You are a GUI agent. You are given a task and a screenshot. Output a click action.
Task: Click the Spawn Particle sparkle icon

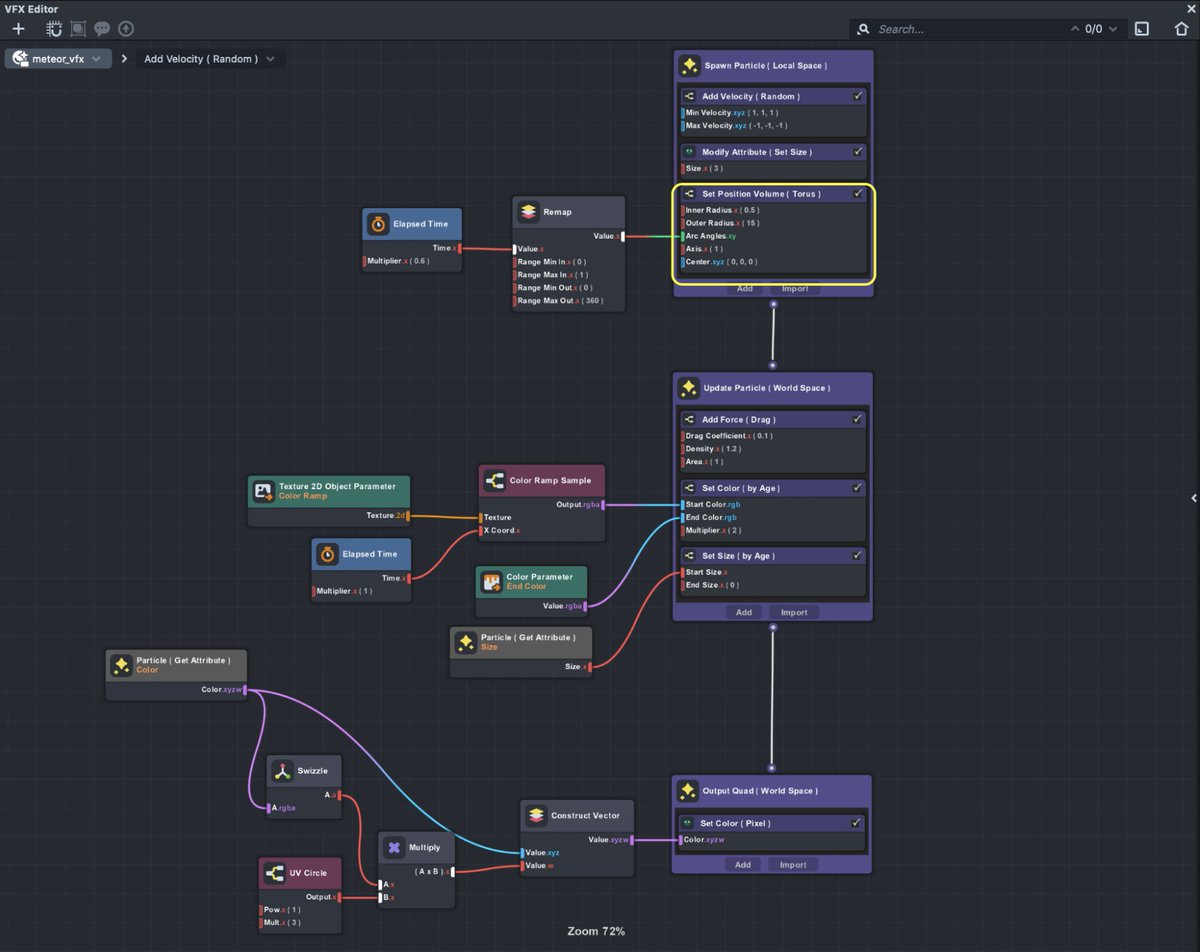[689, 66]
